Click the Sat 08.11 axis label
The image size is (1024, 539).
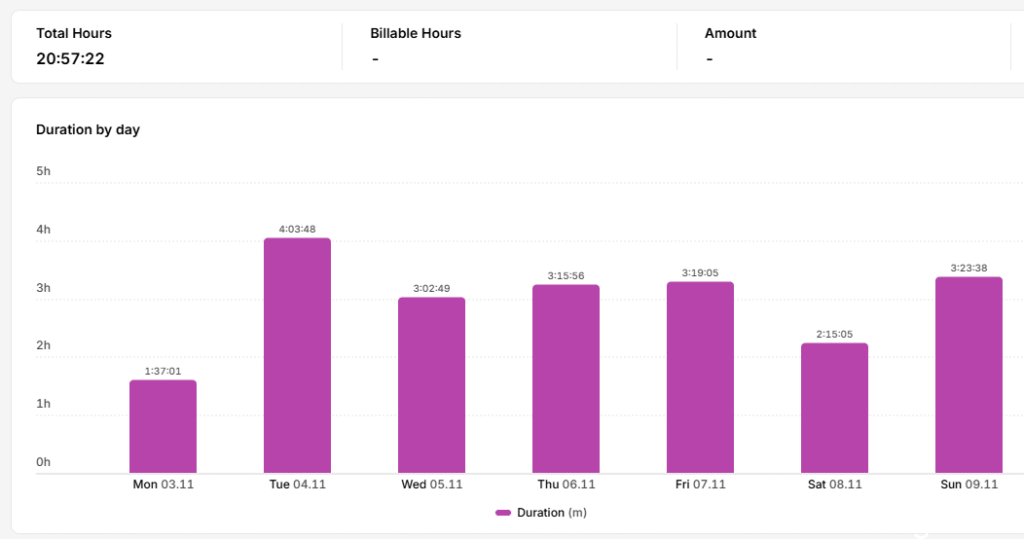(x=835, y=484)
